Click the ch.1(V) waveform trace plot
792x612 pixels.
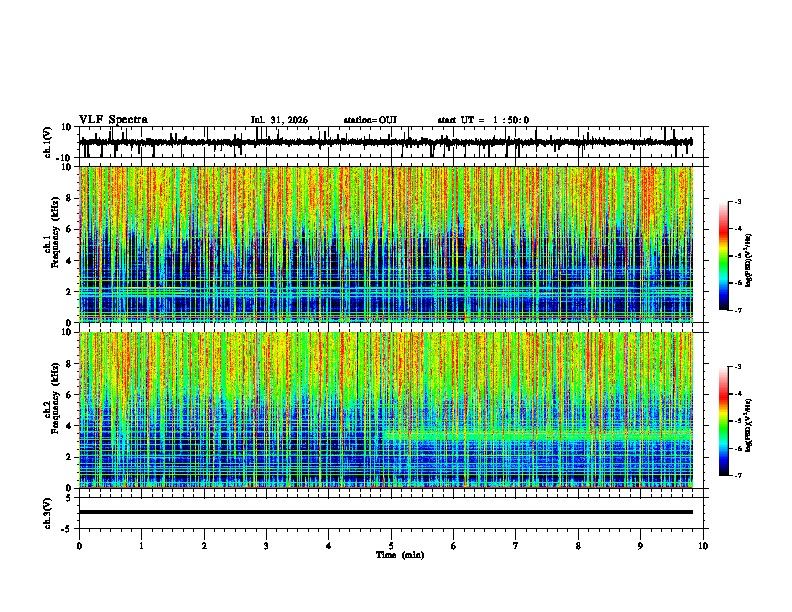click(x=386, y=142)
